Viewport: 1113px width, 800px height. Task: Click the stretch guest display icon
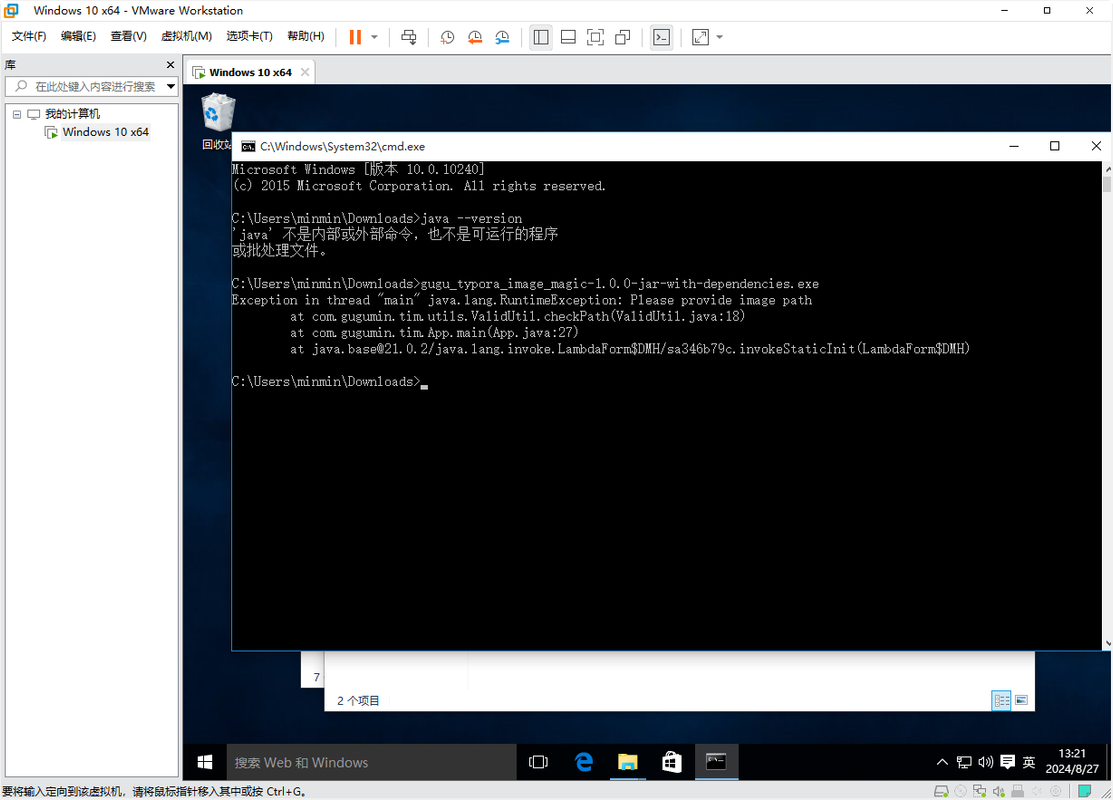point(701,37)
